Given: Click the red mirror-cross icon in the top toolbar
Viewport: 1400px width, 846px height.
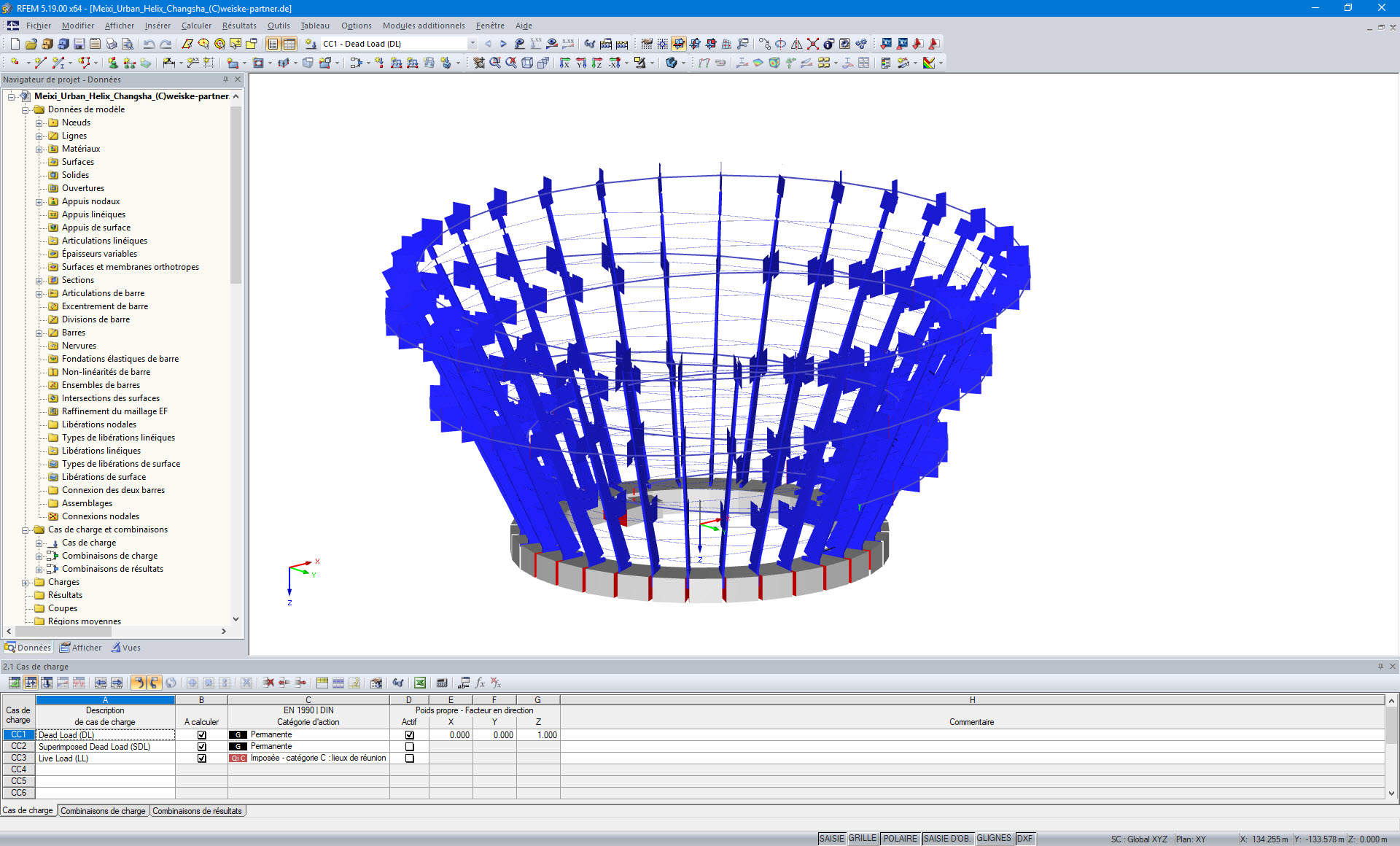Looking at the screenshot, I should point(812,44).
